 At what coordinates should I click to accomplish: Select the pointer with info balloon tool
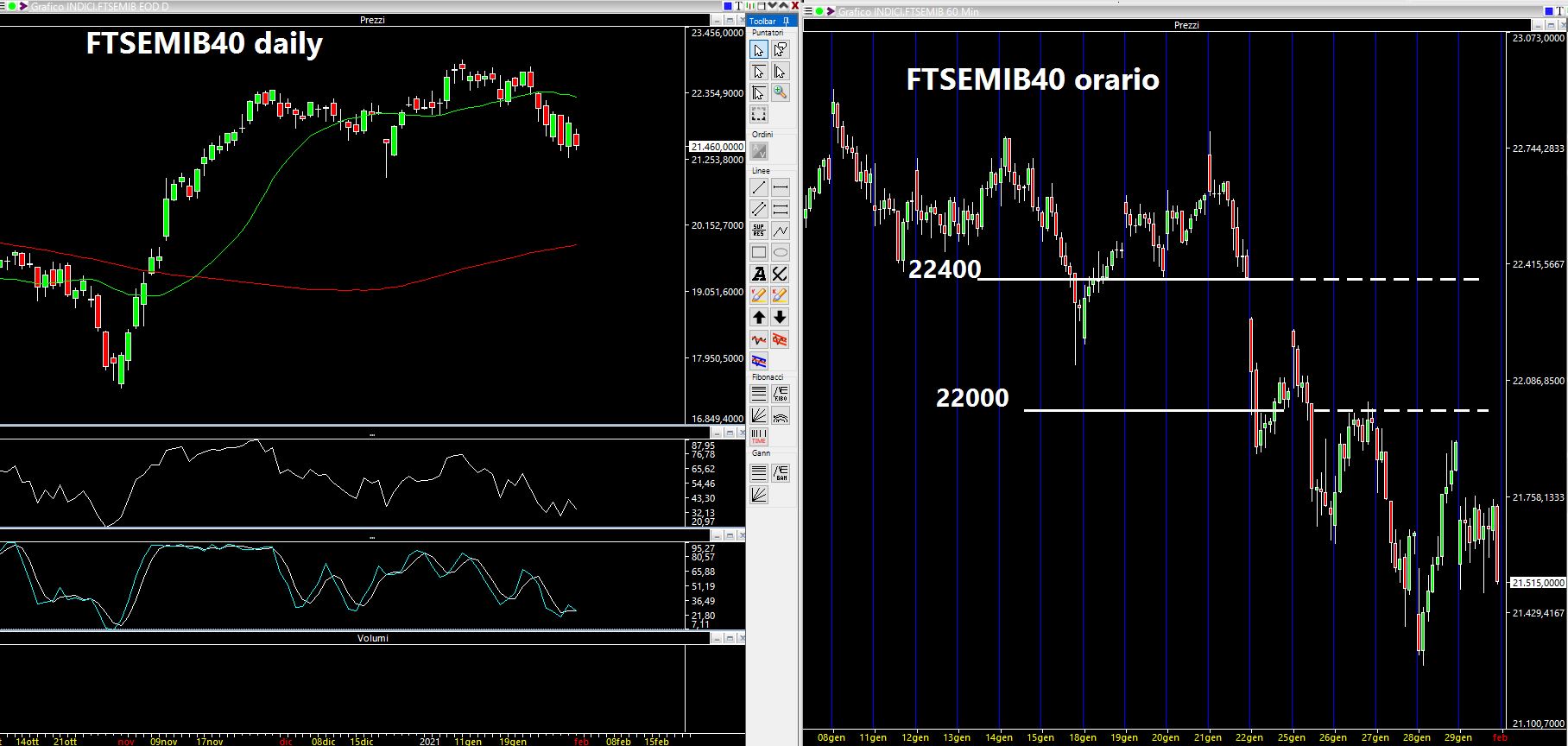(x=780, y=50)
